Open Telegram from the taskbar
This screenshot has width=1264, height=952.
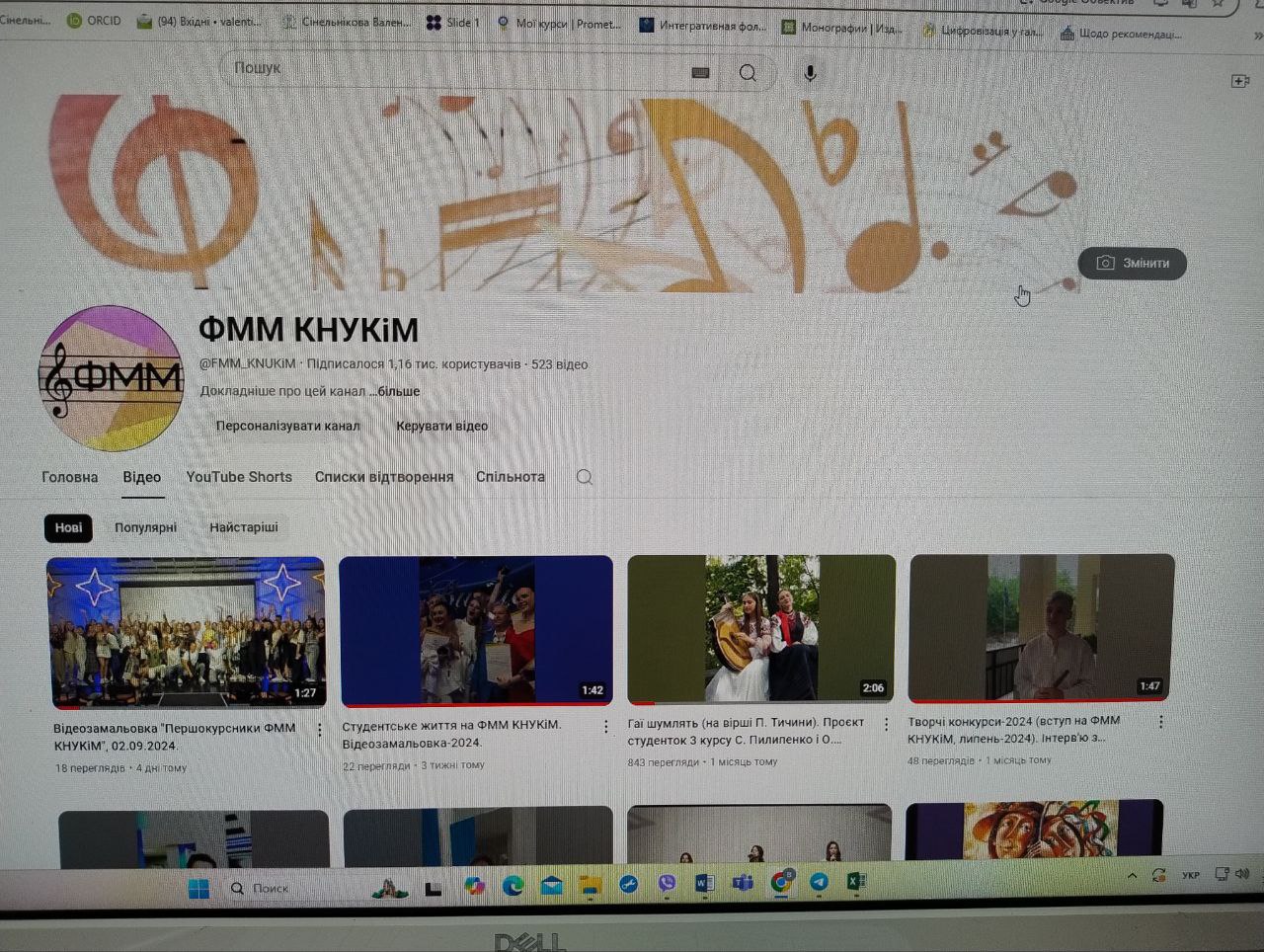(x=819, y=882)
